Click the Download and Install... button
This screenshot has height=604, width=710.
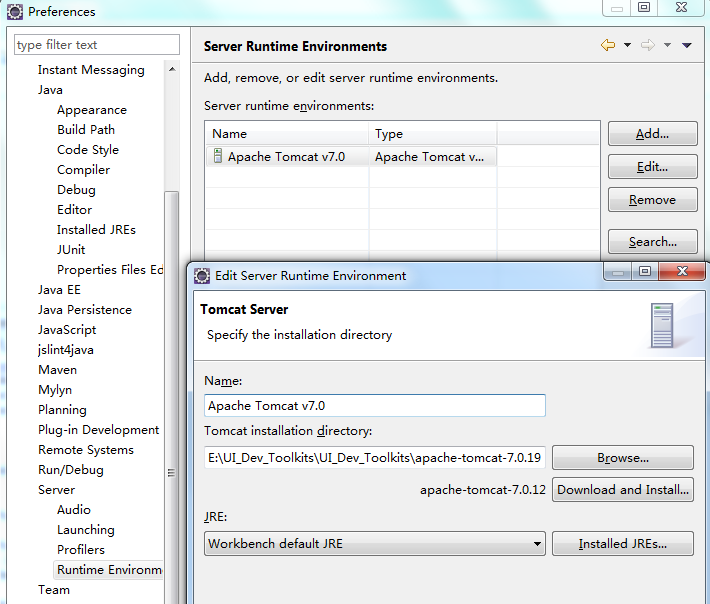coord(623,490)
